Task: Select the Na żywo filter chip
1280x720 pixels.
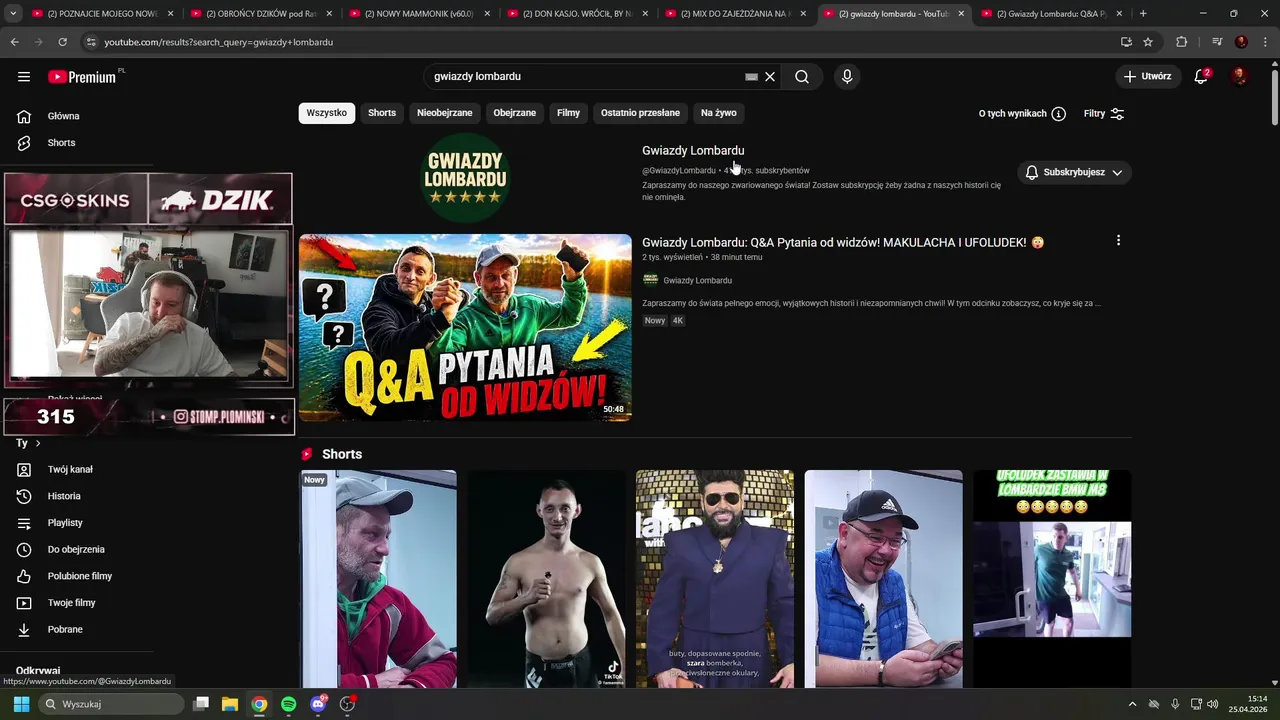Action: [718, 113]
